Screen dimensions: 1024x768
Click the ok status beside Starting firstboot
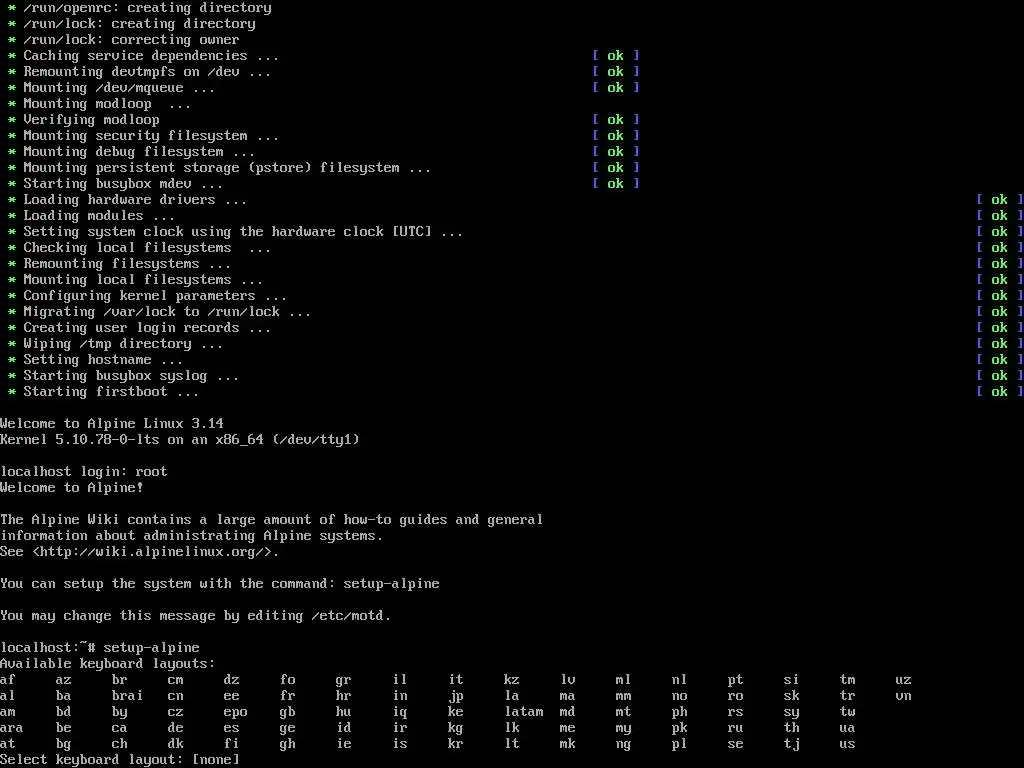(x=999, y=392)
